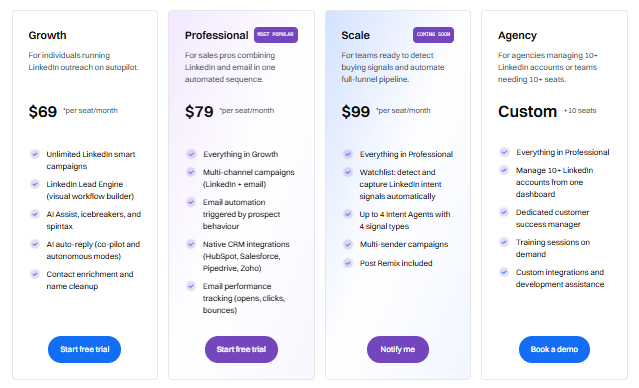
Task: Click the MOST POPULAR badge
Action: tap(276, 35)
